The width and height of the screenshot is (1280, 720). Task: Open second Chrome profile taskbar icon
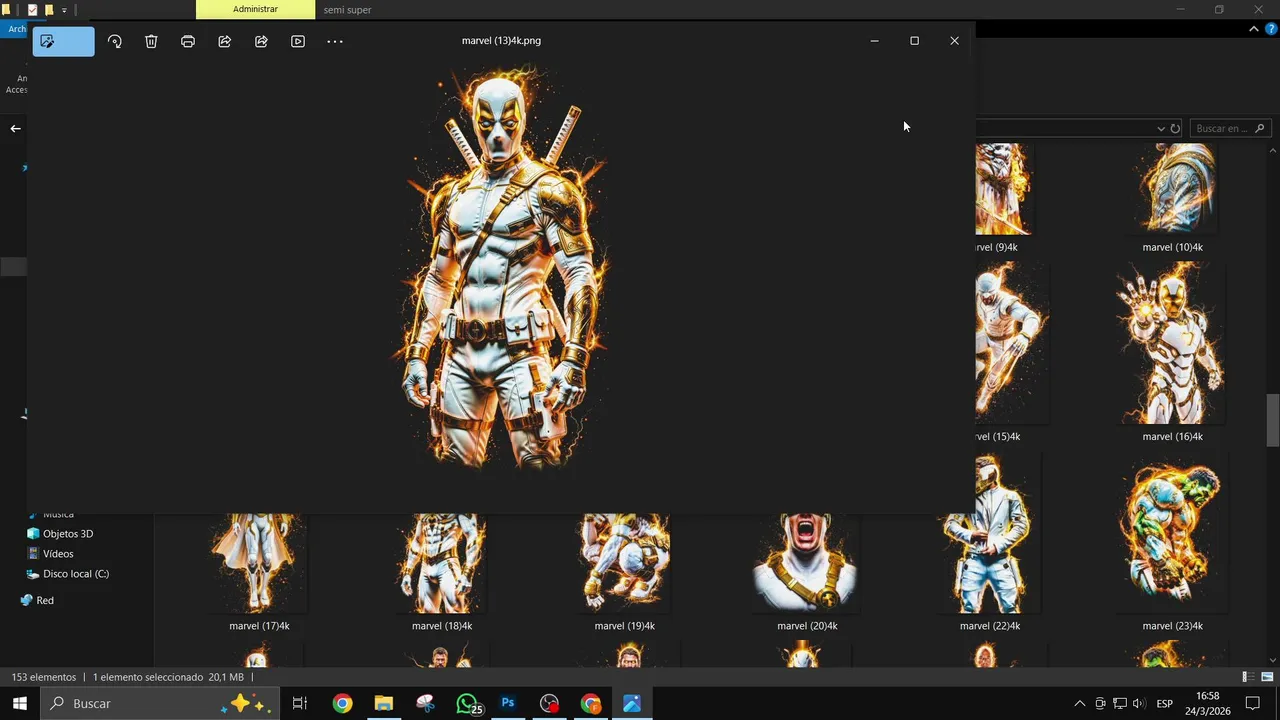(x=591, y=703)
